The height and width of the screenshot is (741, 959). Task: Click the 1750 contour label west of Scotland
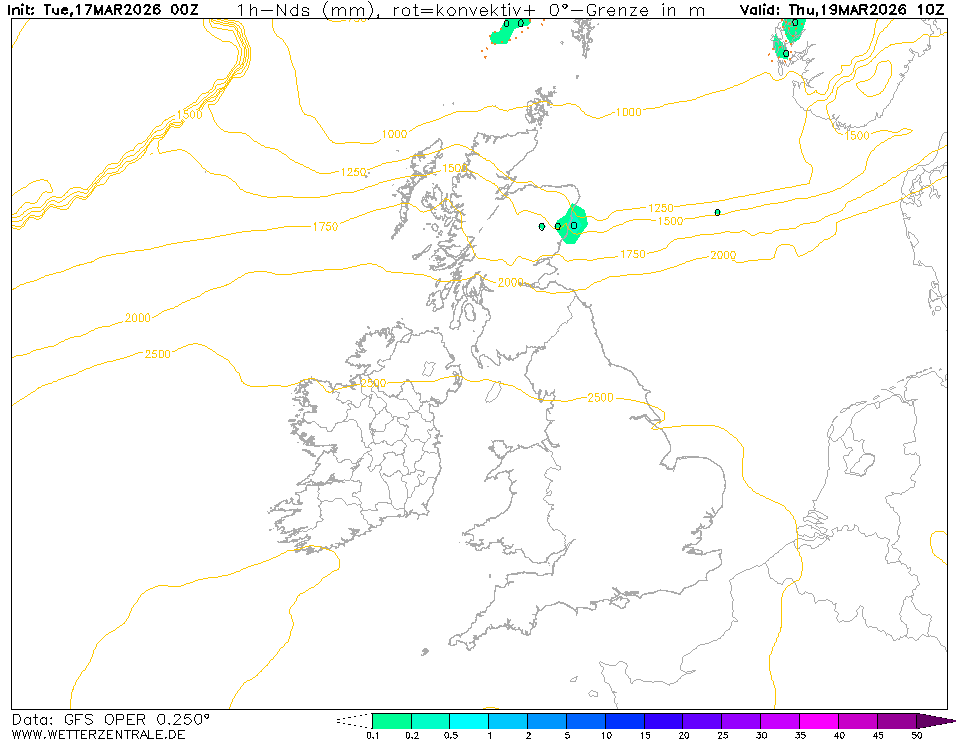(324, 227)
